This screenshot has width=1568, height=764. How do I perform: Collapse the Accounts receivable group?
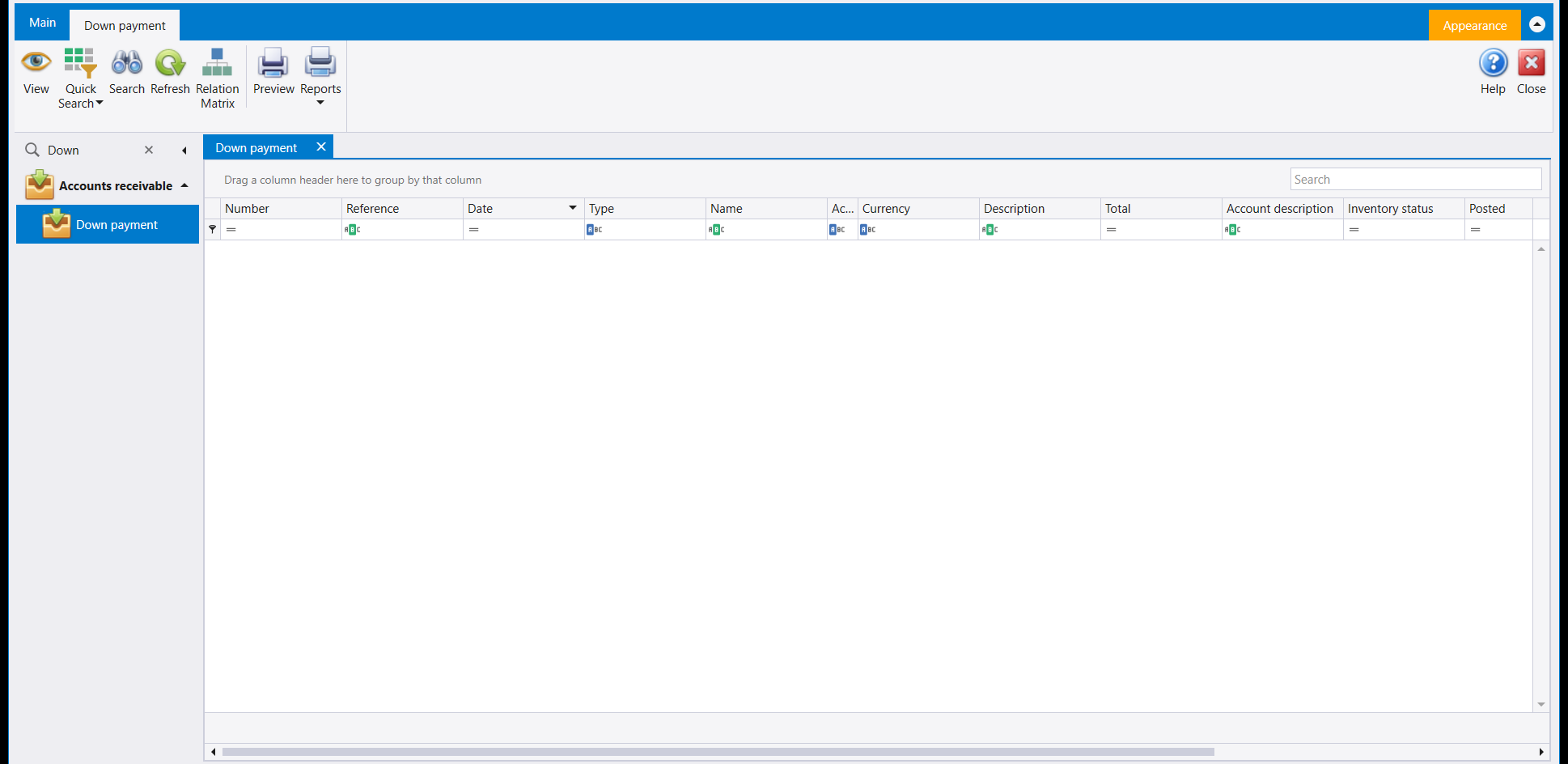click(184, 185)
